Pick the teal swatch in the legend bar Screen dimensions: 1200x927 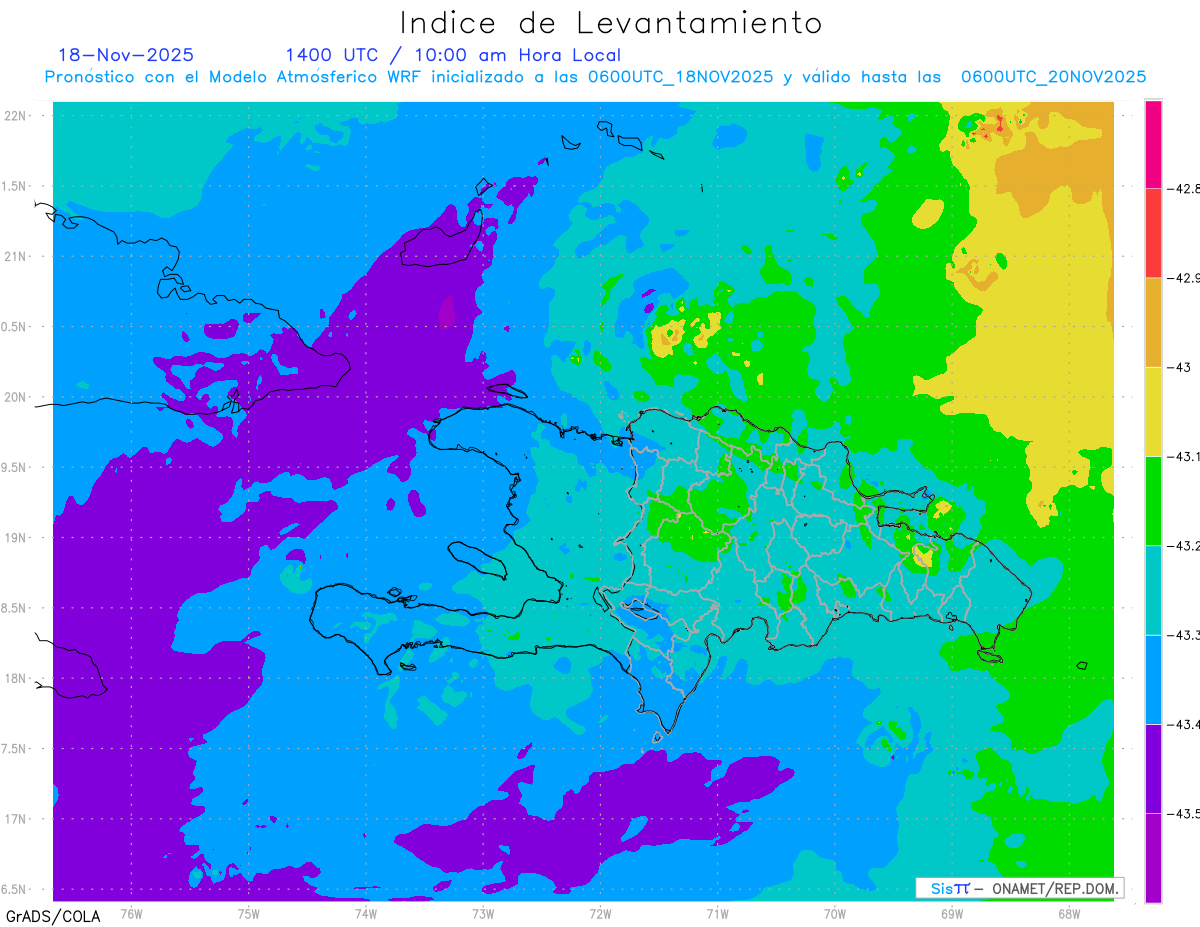(1153, 590)
